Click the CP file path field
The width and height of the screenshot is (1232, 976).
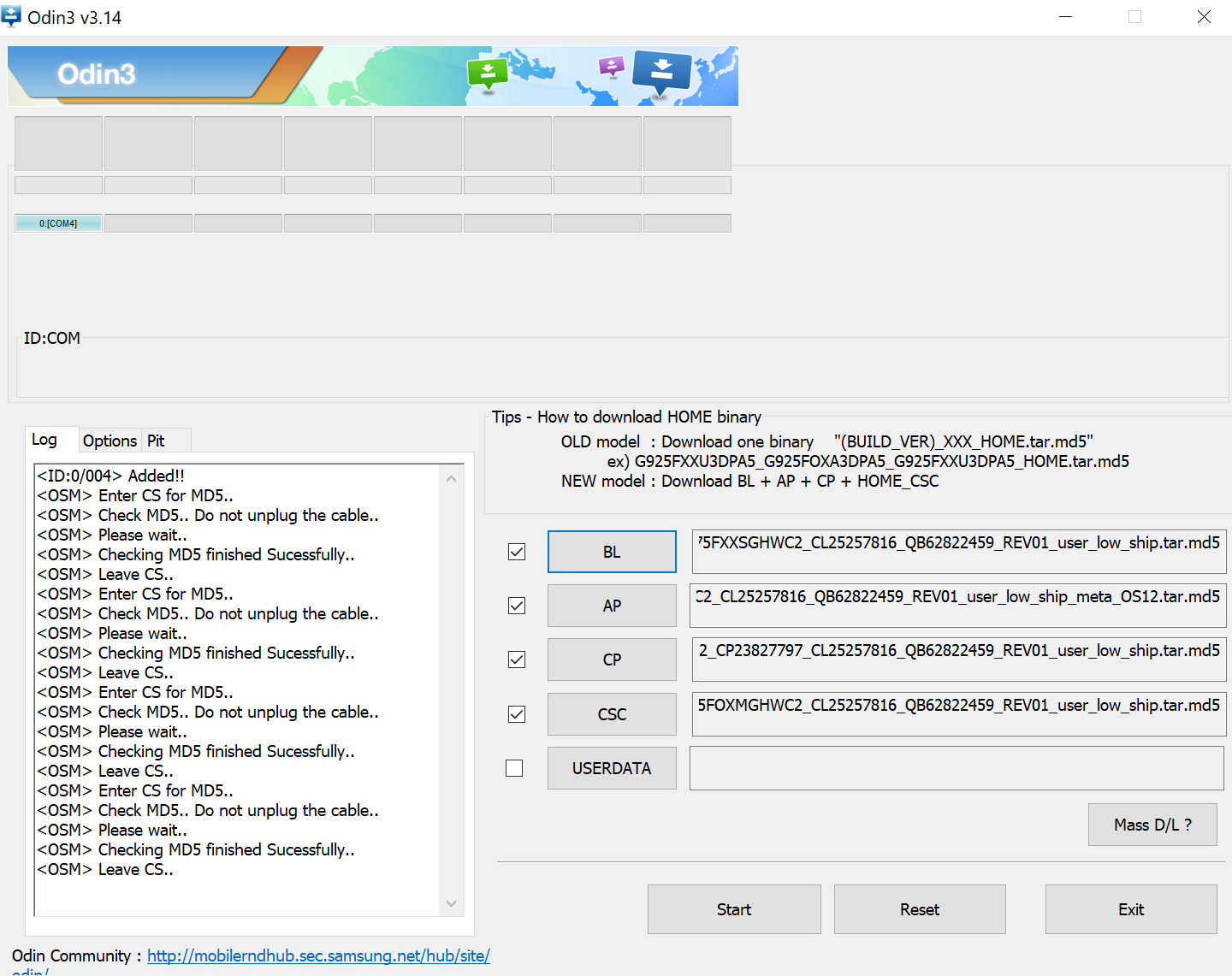click(x=959, y=660)
